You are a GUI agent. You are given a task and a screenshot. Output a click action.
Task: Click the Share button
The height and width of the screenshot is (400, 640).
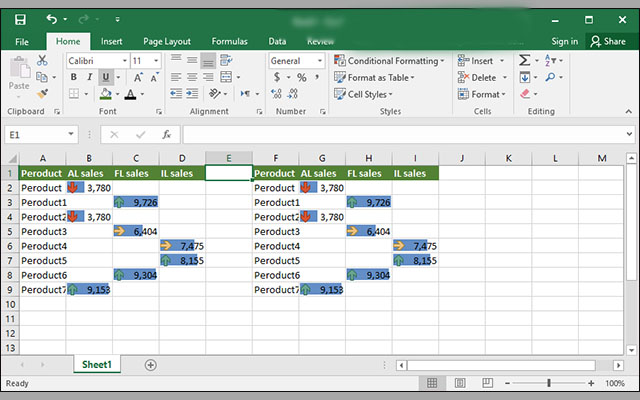608,41
